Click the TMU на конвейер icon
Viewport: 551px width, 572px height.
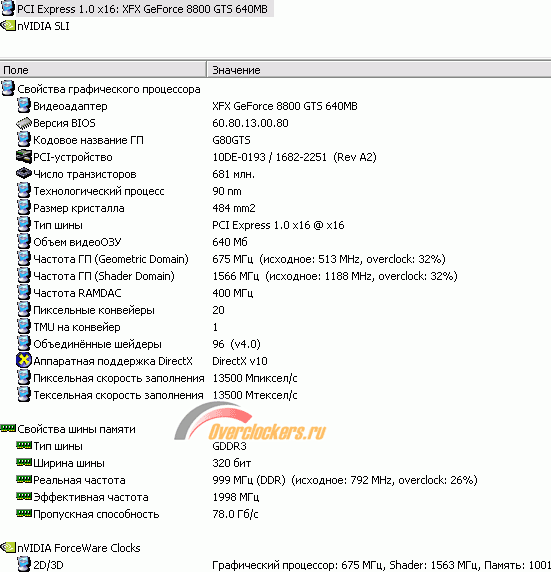[x=24, y=326]
